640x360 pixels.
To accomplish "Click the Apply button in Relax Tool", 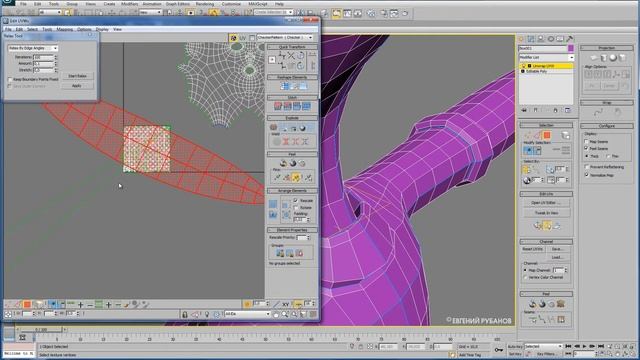I will point(77,86).
